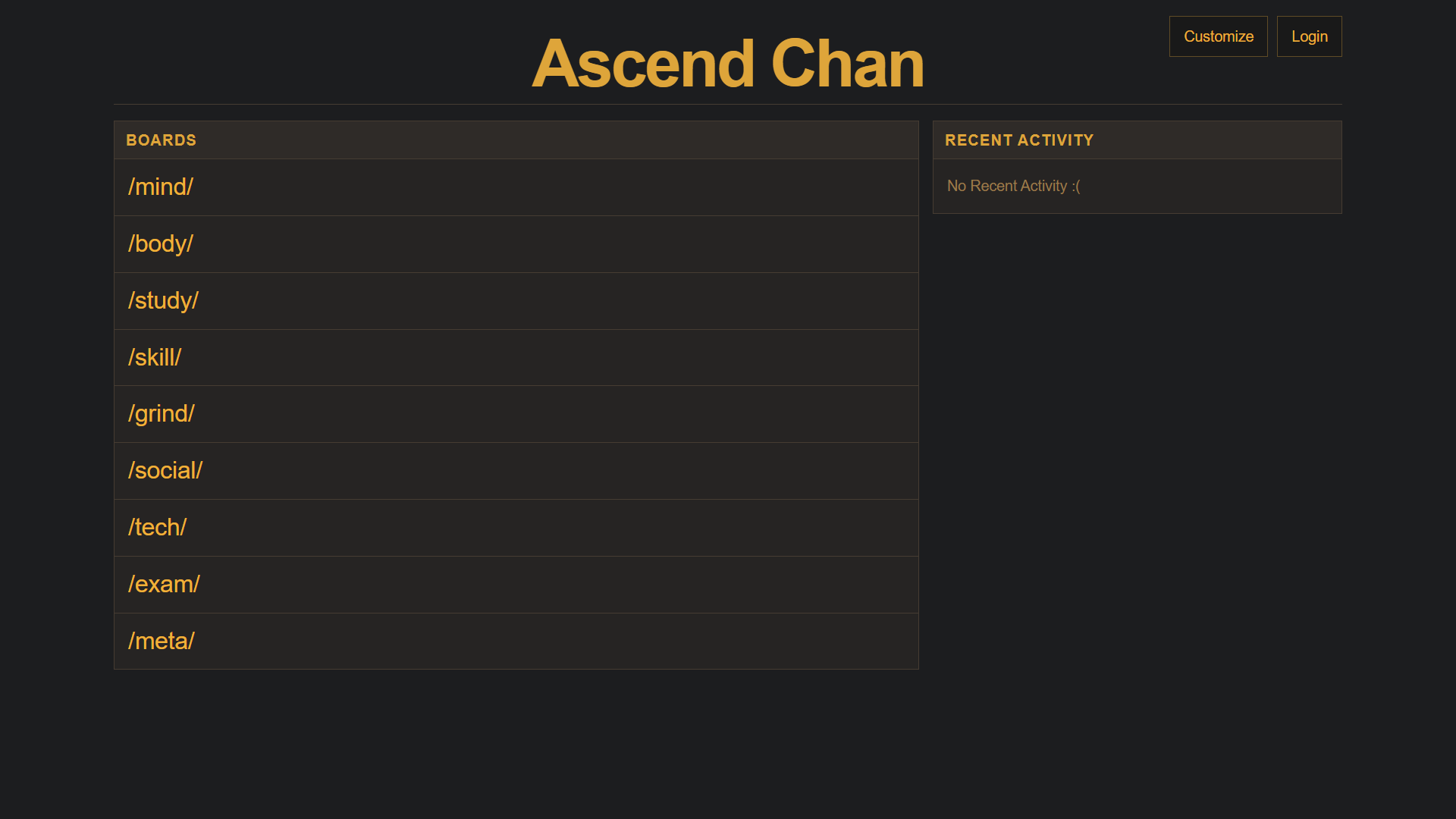Click the word "Chan" in the site title
Viewport: 1456px width, 819px height.
pos(847,64)
